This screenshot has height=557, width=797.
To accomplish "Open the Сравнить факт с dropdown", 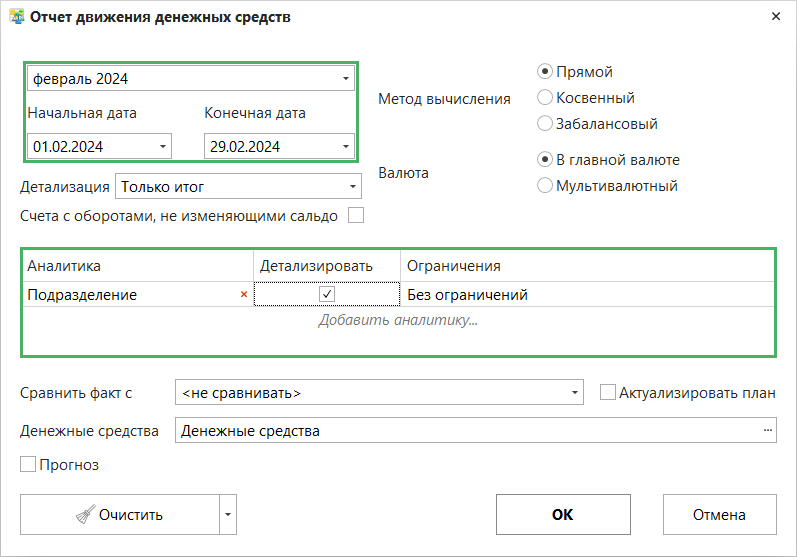I will [x=574, y=393].
